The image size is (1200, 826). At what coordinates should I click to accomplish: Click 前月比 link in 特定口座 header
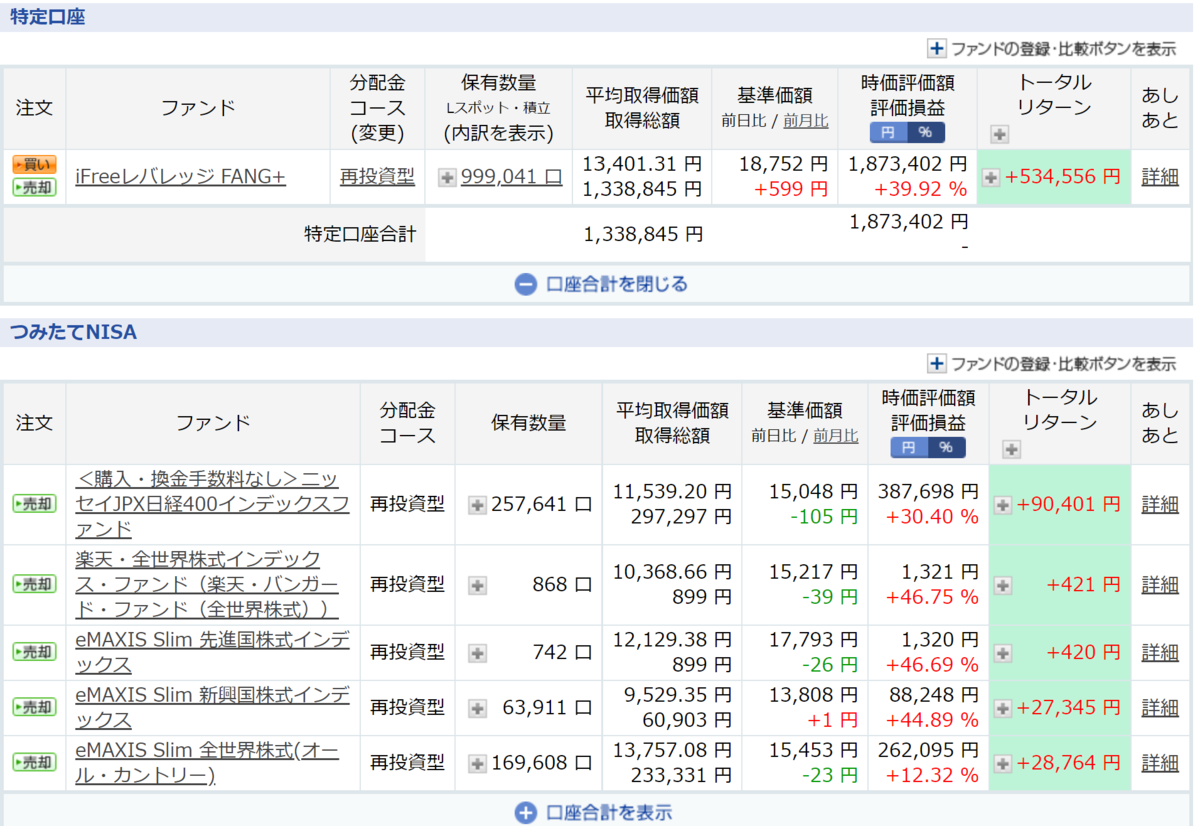coord(806,120)
